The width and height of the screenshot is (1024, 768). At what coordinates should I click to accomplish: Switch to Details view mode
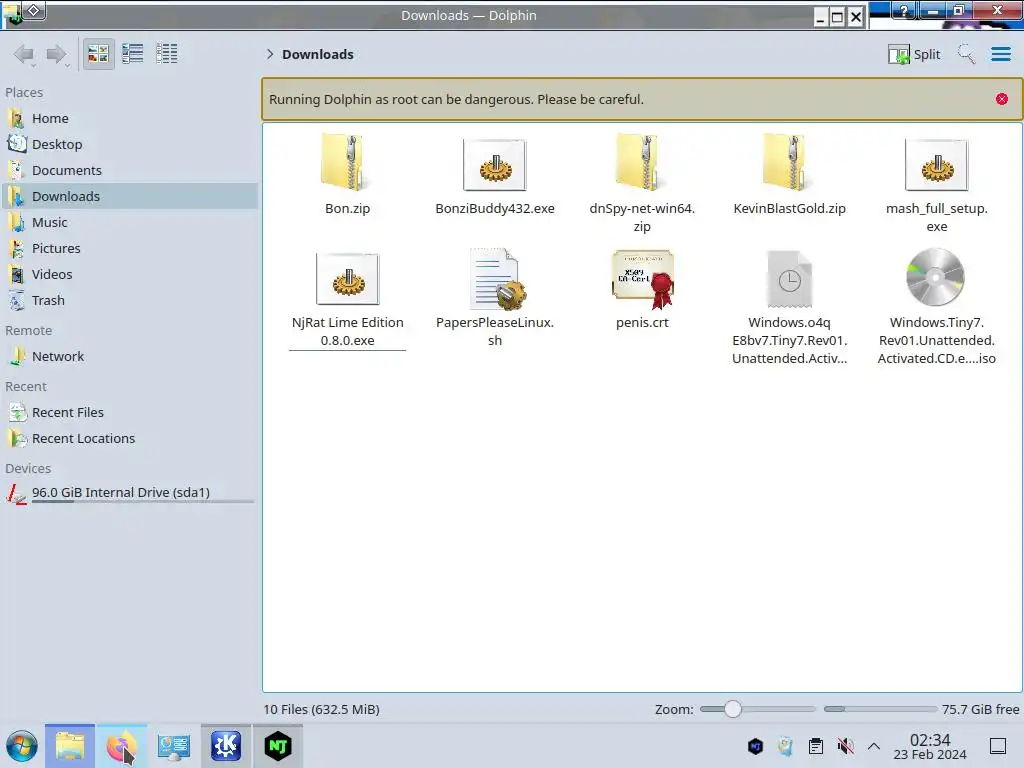(167, 54)
